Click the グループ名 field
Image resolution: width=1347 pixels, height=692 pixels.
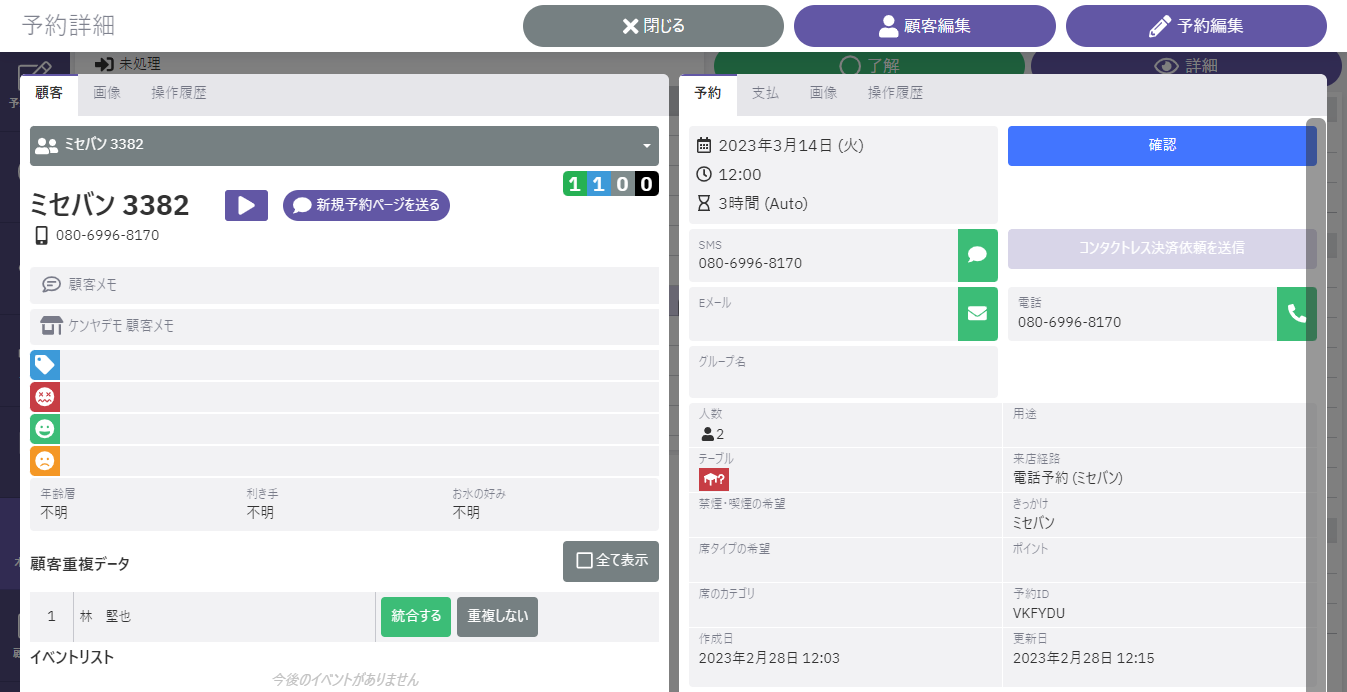pyautogui.click(x=843, y=372)
